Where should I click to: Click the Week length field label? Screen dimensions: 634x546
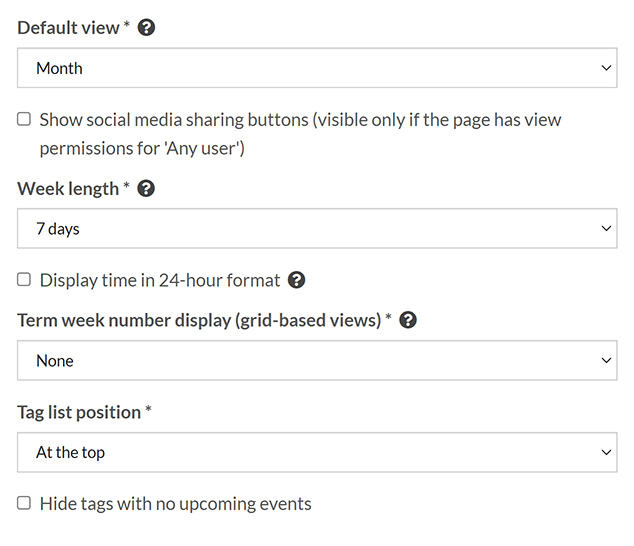(x=69, y=188)
